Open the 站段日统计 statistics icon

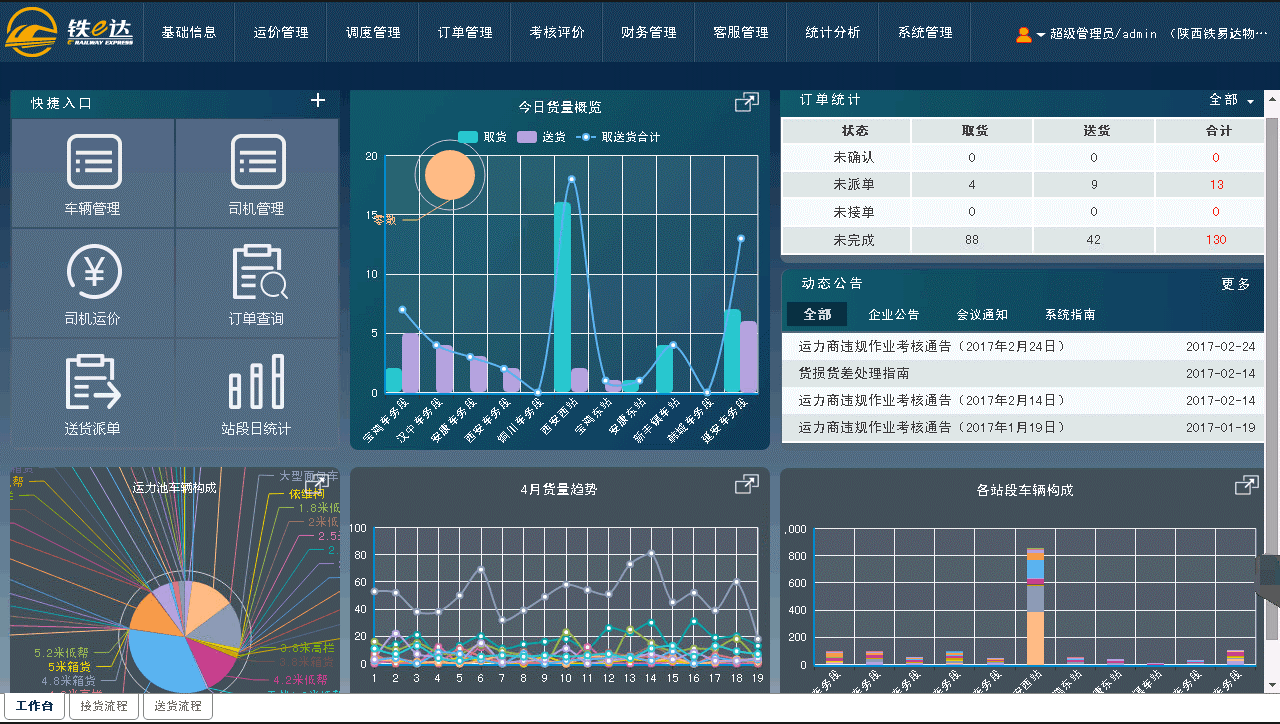pos(257,382)
